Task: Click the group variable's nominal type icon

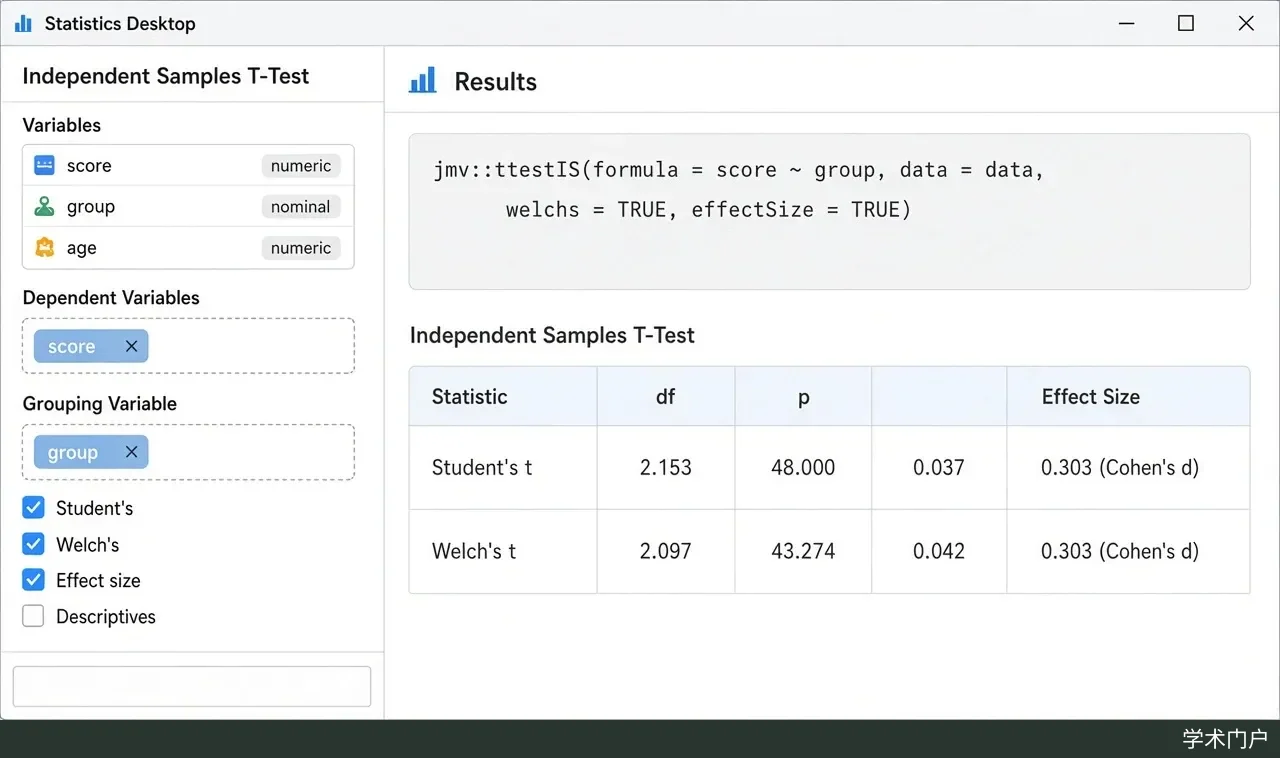Action: click(x=44, y=207)
